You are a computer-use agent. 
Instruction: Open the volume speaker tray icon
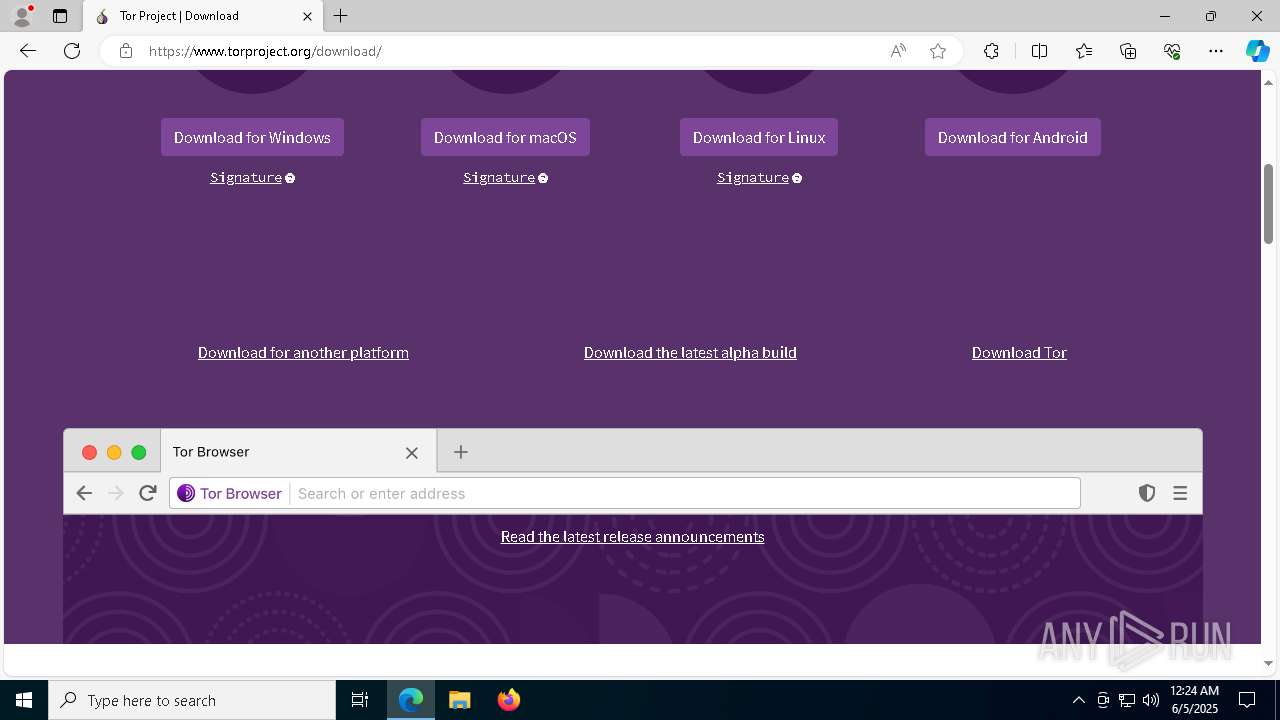pyautogui.click(x=1151, y=700)
